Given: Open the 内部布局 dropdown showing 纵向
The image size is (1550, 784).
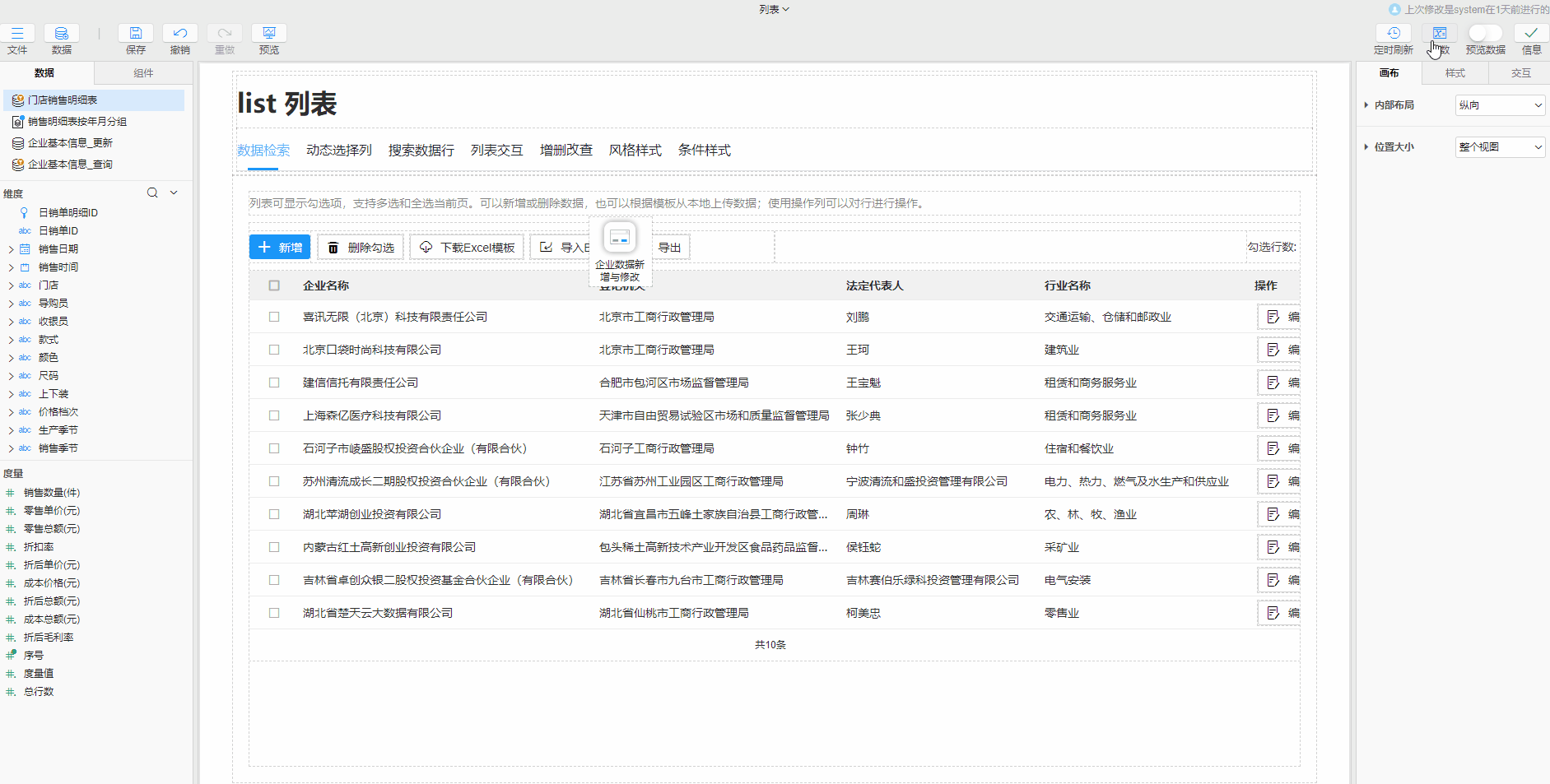Looking at the screenshot, I should point(1500,105).
